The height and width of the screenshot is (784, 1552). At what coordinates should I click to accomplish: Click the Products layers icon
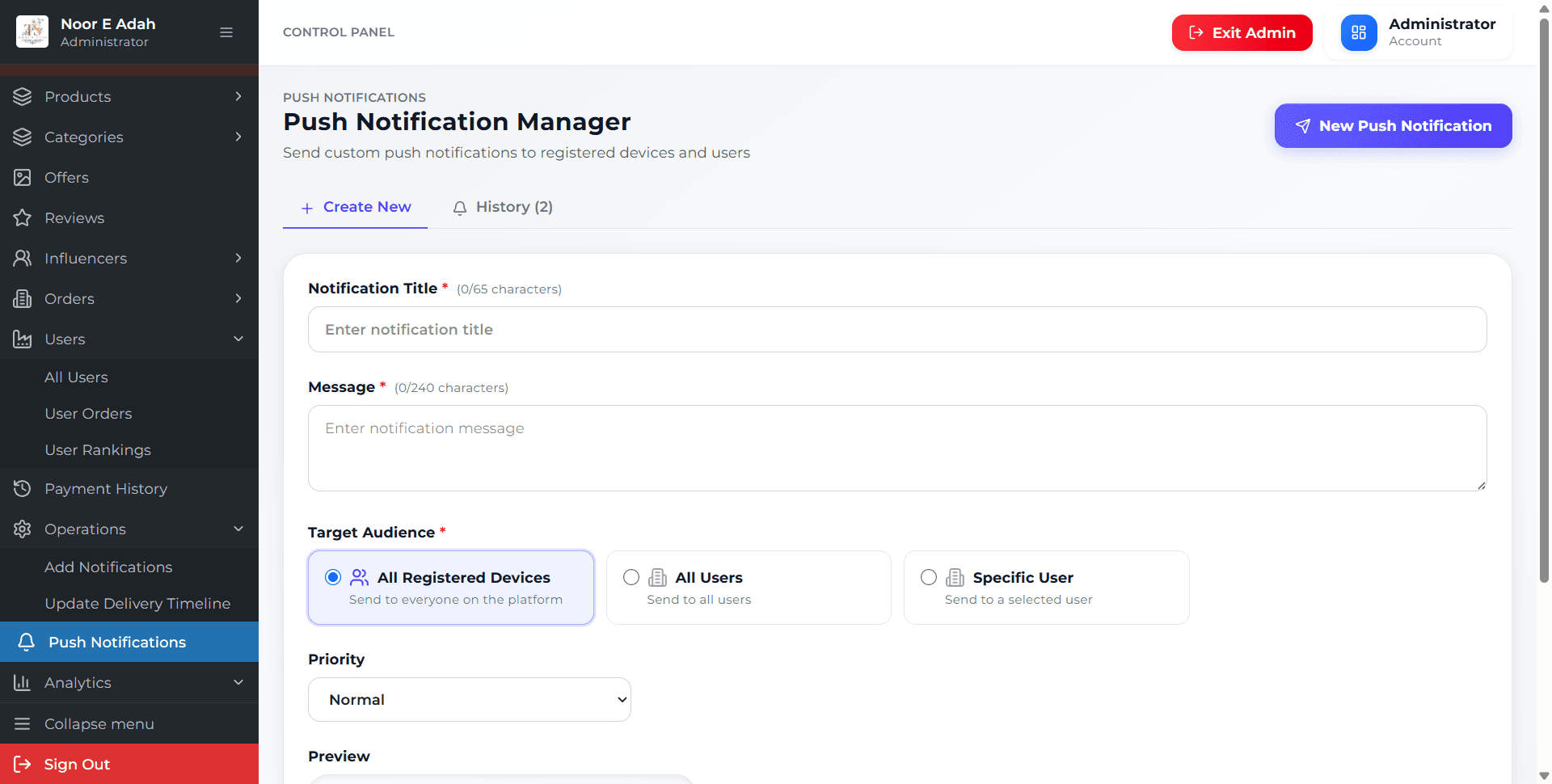tap(23, 96)
